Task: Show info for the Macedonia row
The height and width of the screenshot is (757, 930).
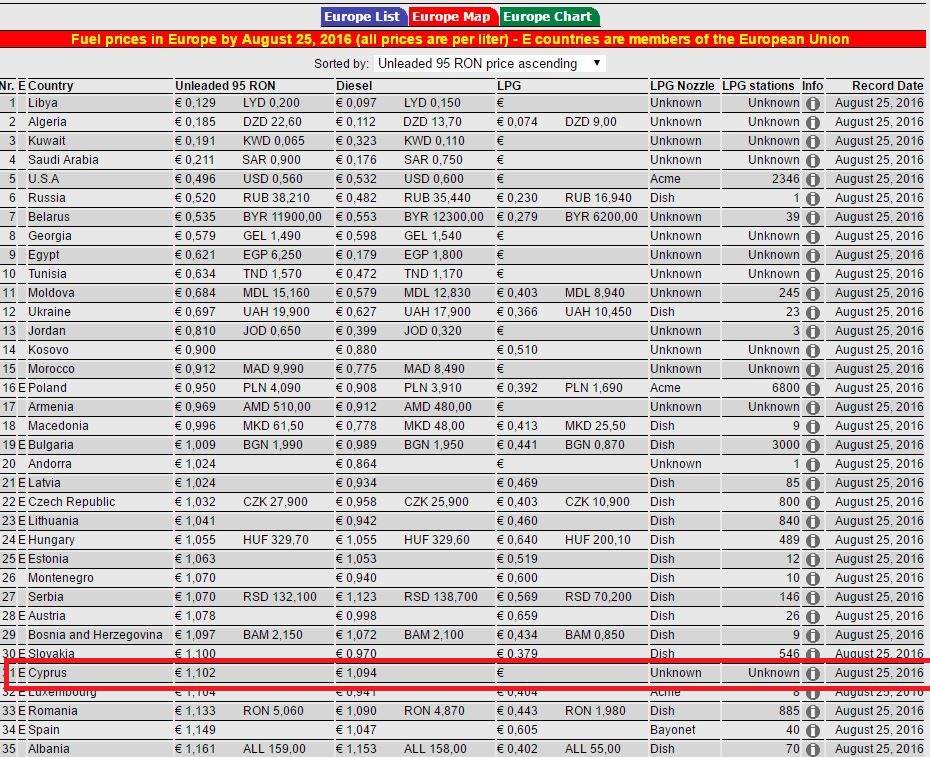Action: (x=813, y=426)
